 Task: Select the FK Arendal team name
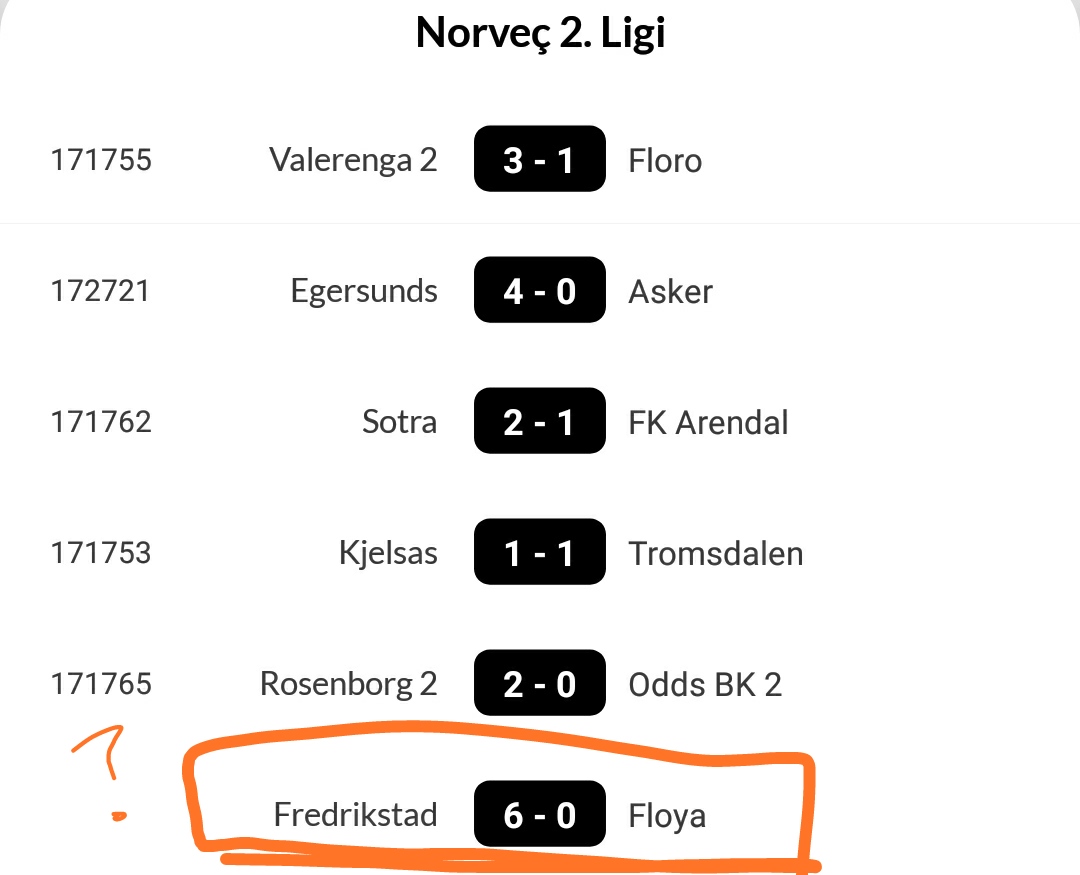[x=708, y=422]
